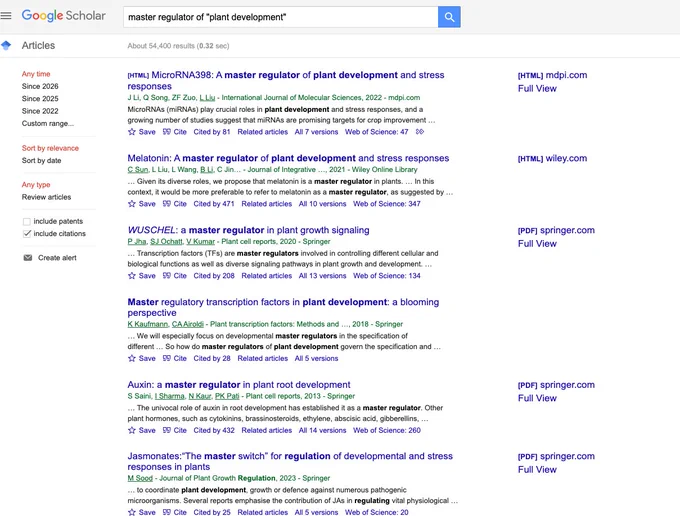Click Create alert envelope icon
The image size is (680, 516).
28,258
